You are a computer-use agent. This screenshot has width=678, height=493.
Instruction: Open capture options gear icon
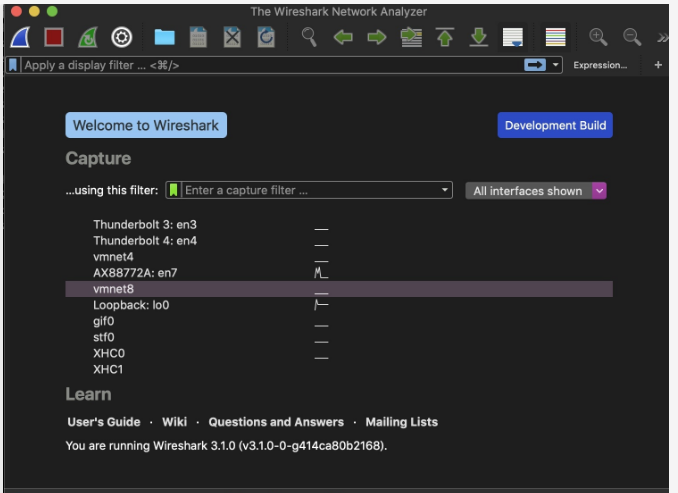click(x=122, y=37)
